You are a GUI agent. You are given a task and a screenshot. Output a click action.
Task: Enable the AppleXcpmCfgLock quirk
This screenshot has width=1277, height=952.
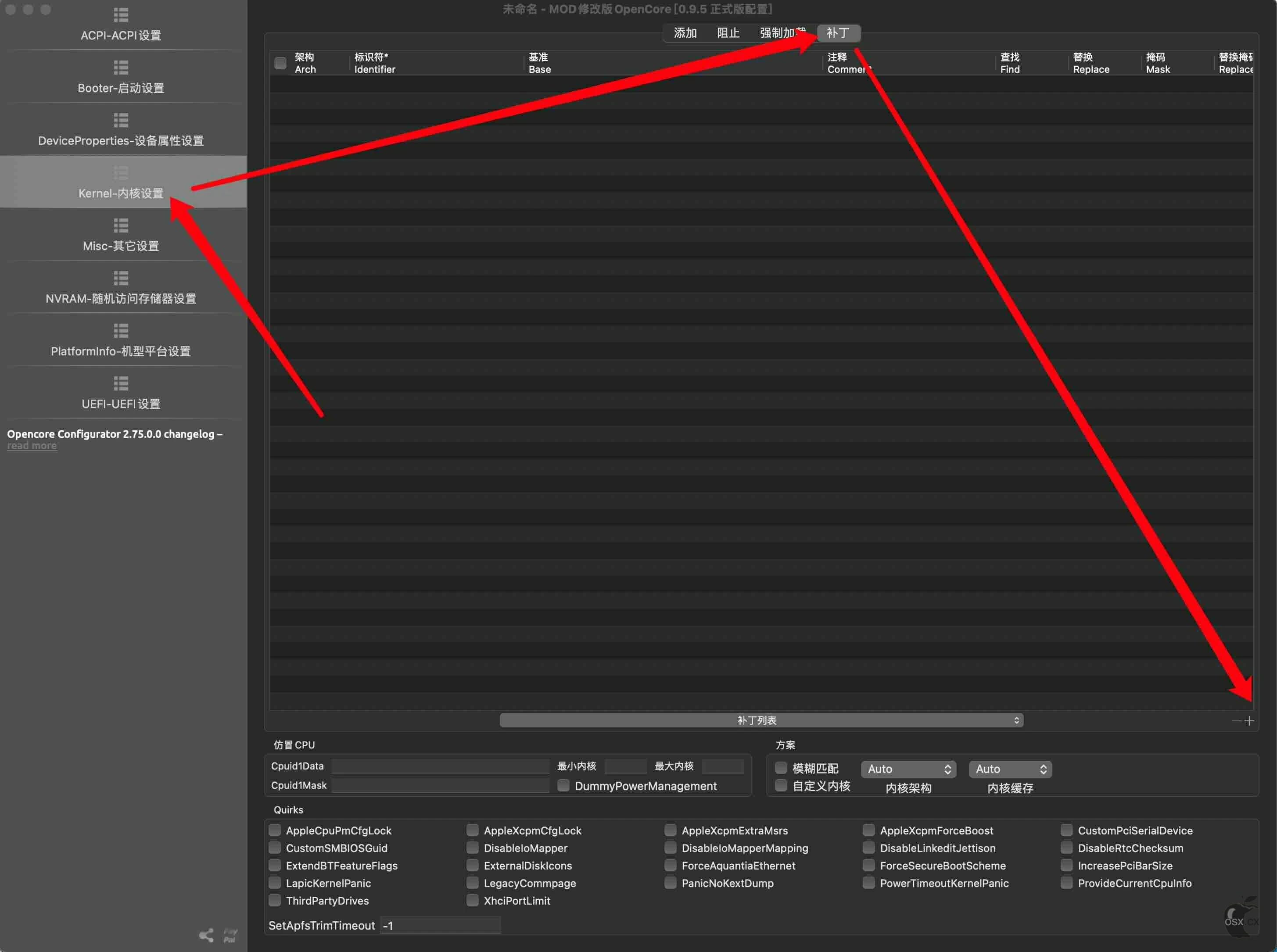[x=473, y=830]
